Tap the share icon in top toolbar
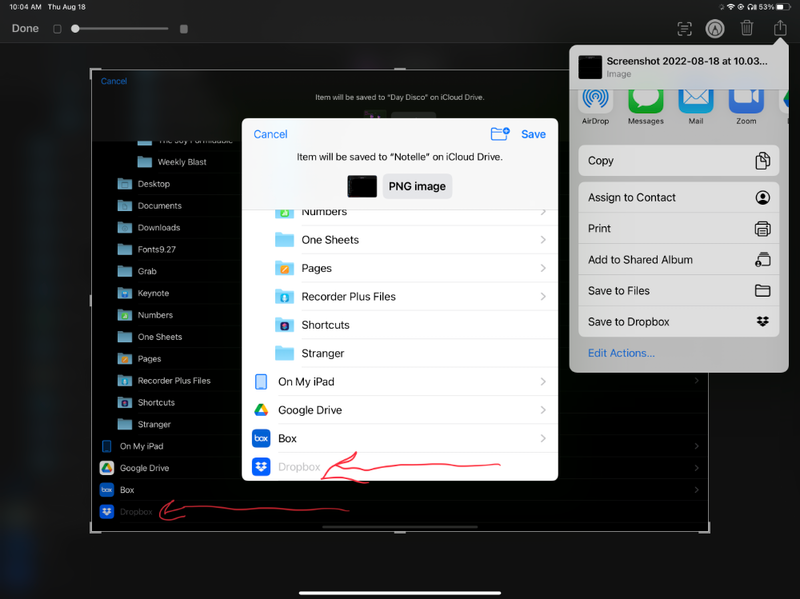 (780, 28)
